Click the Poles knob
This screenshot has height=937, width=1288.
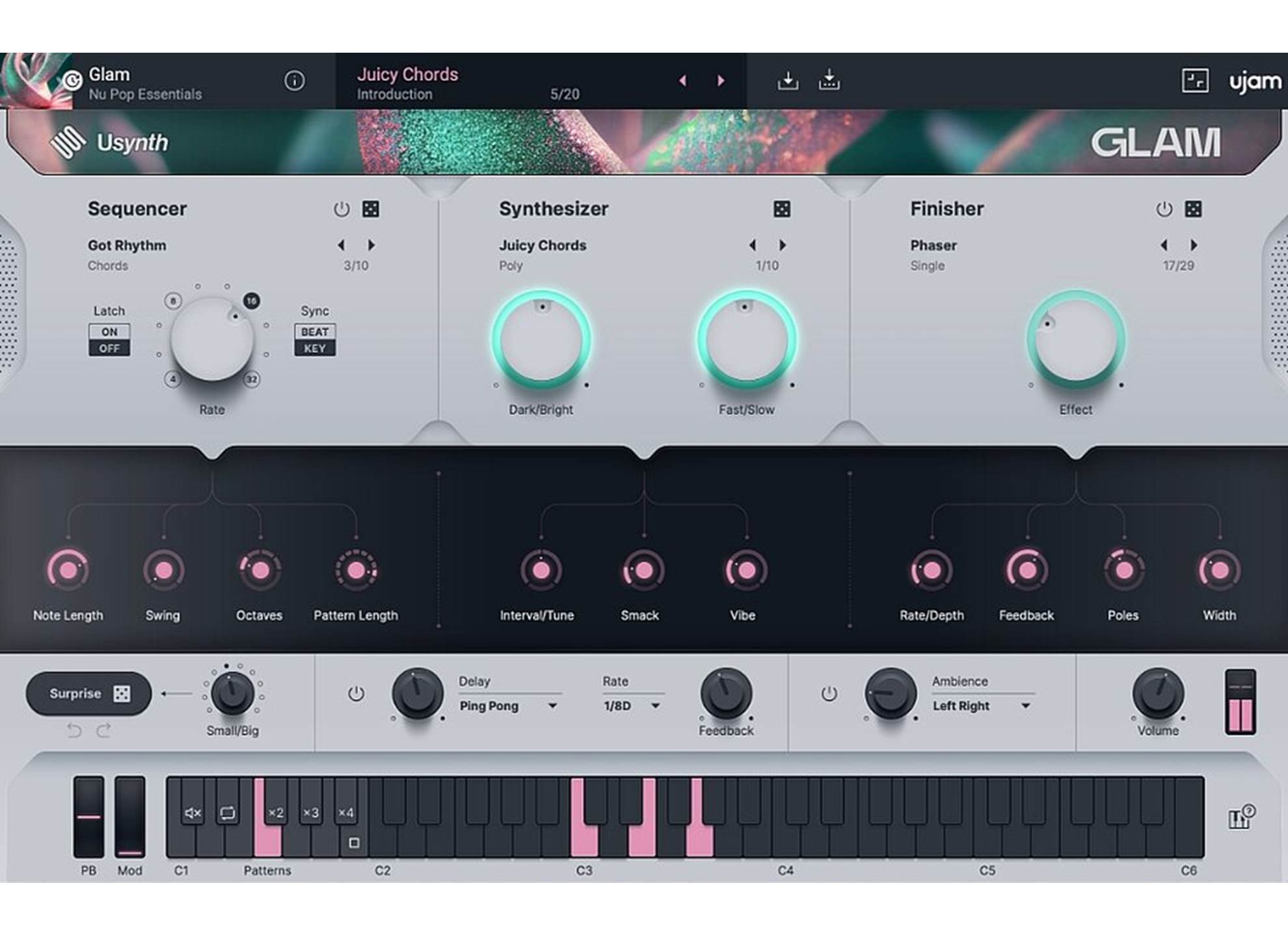coord(1123,571)
